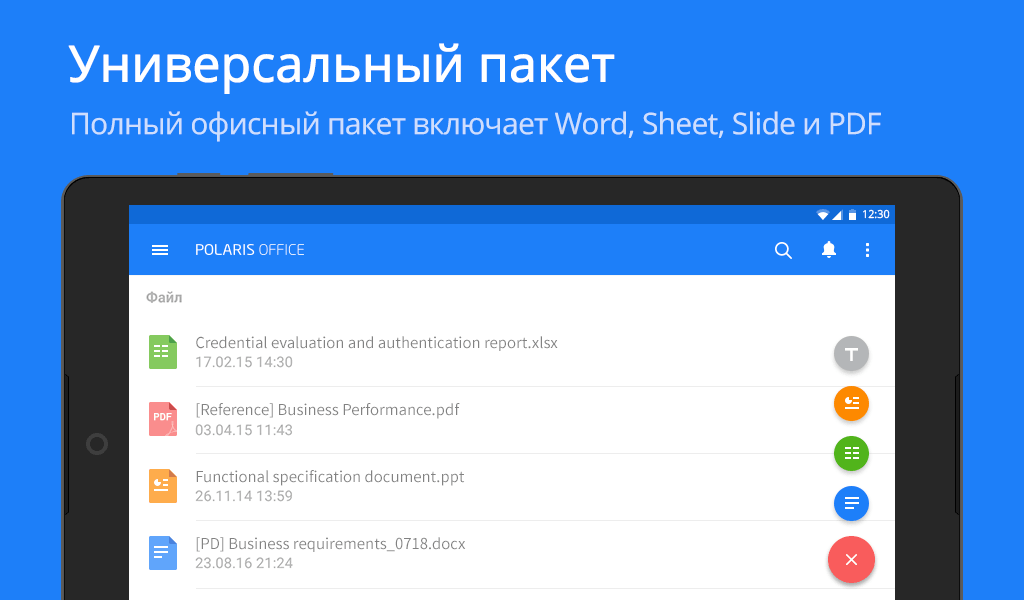Click the POLARIS OFFICE title
This screenshot has height=600, width=1024.
click(249, 250)
